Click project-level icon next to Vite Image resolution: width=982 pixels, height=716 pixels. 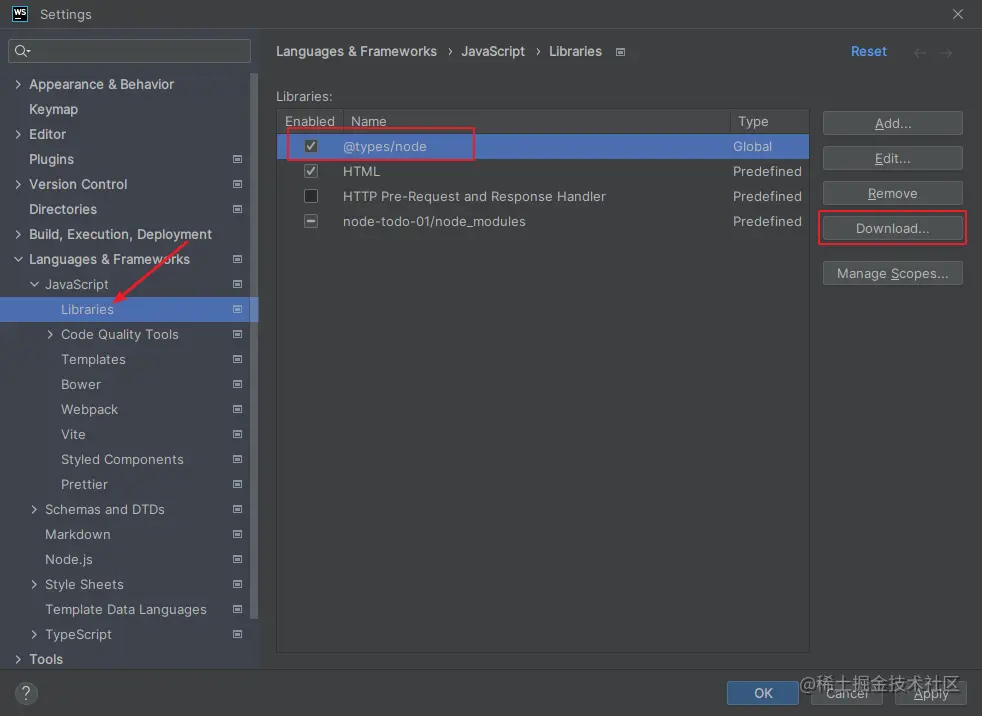pos(237,434)
